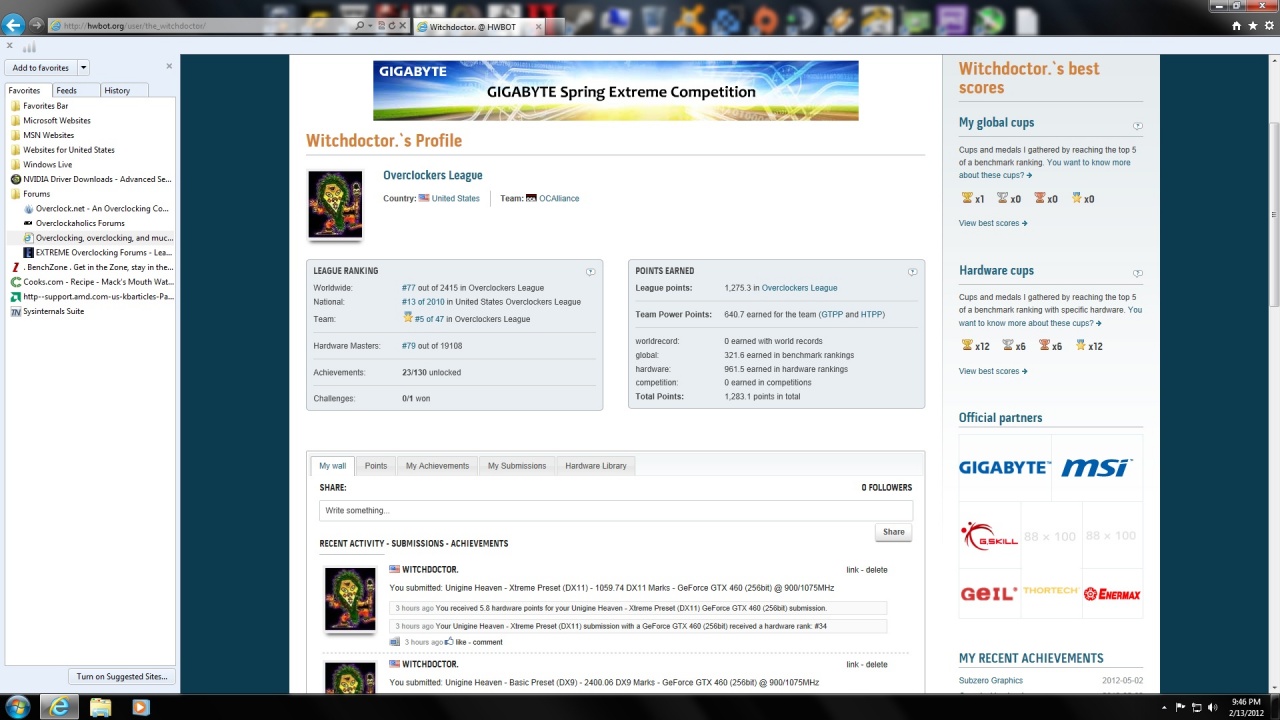Close the Favorites sidebar pane
Screen dimensions: 1280x720
[169, 66]
